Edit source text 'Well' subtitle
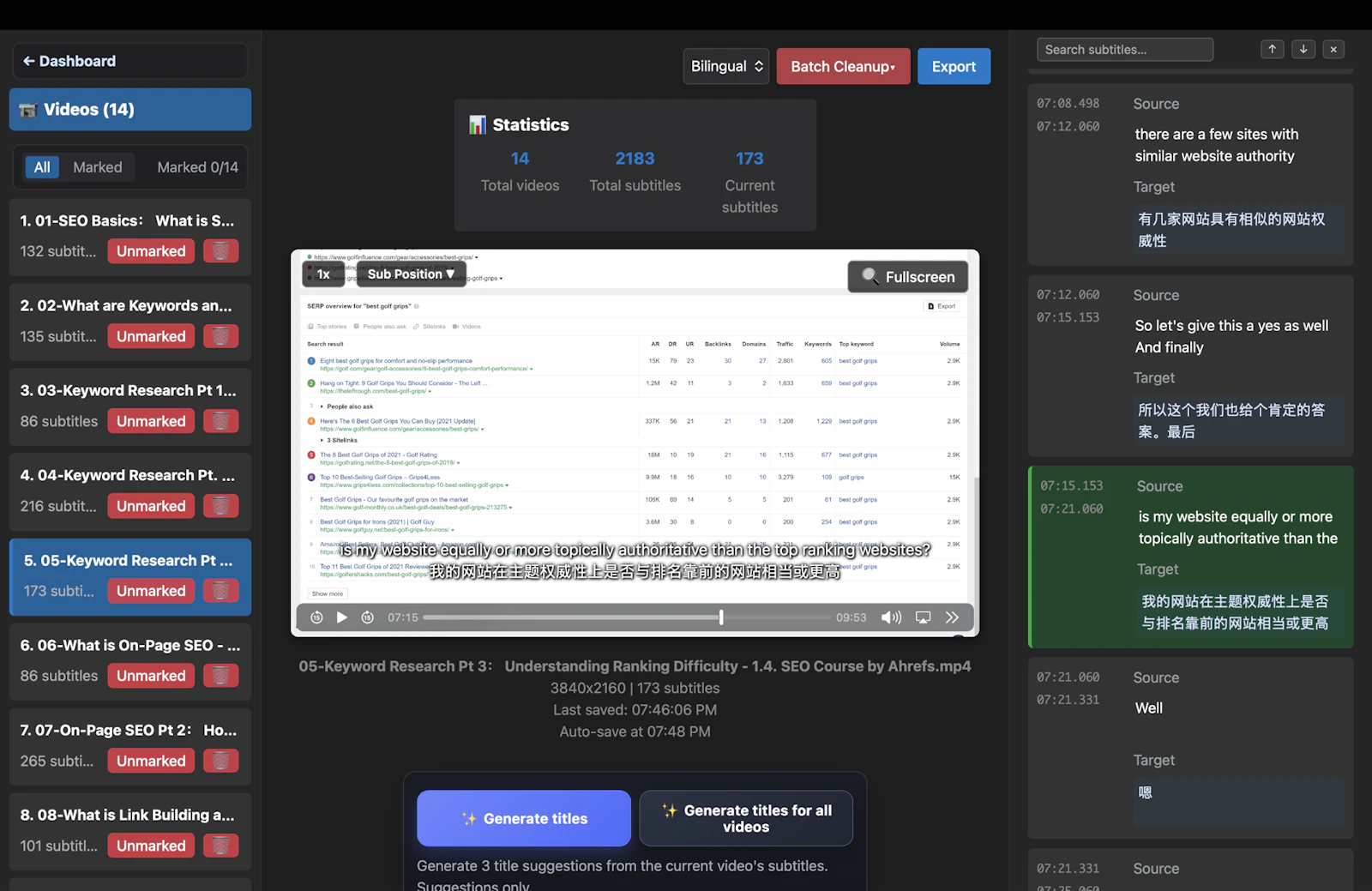 1239,719
